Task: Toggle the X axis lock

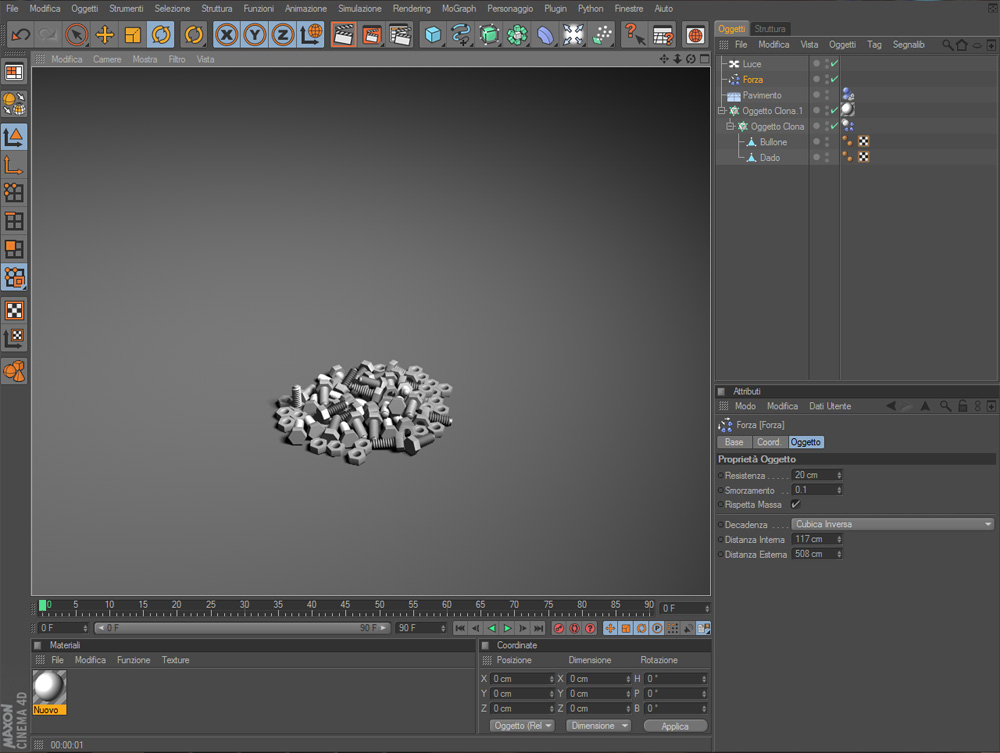Action: (227, 35)
